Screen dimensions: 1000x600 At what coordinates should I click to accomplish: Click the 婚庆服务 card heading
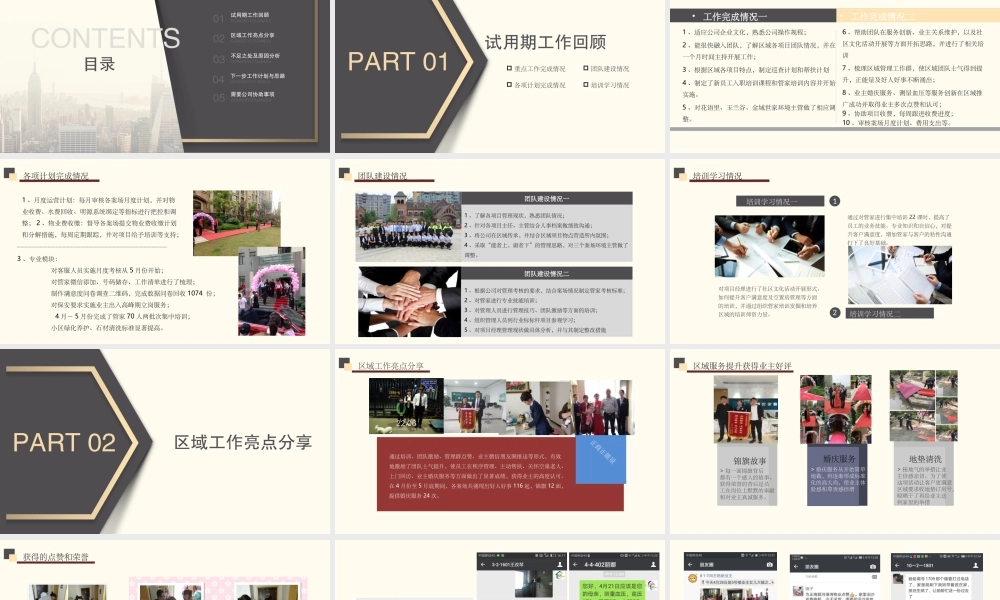pyautogui.click(x=839, y=458)
